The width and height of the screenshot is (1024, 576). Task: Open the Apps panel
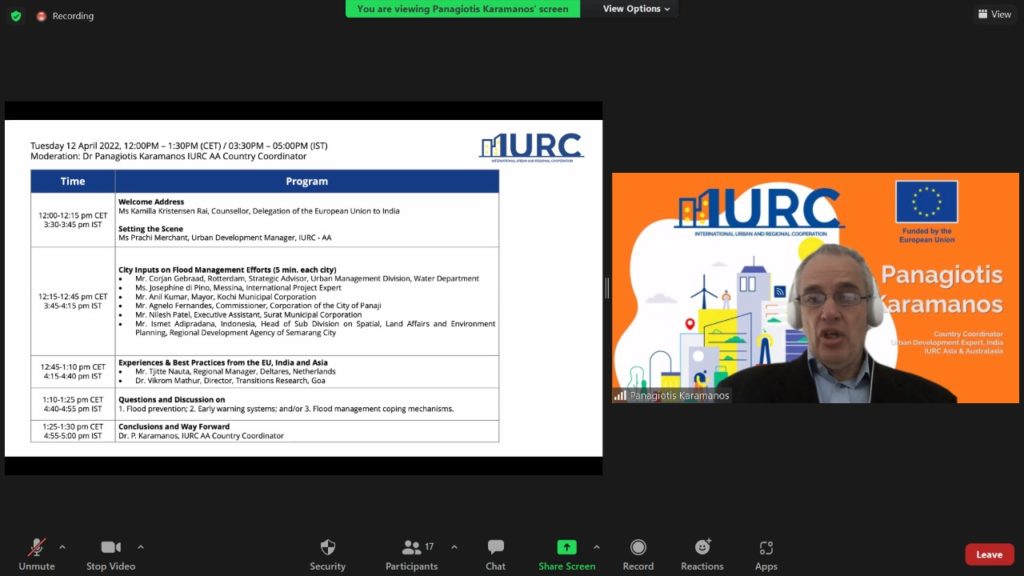point(766,548)
